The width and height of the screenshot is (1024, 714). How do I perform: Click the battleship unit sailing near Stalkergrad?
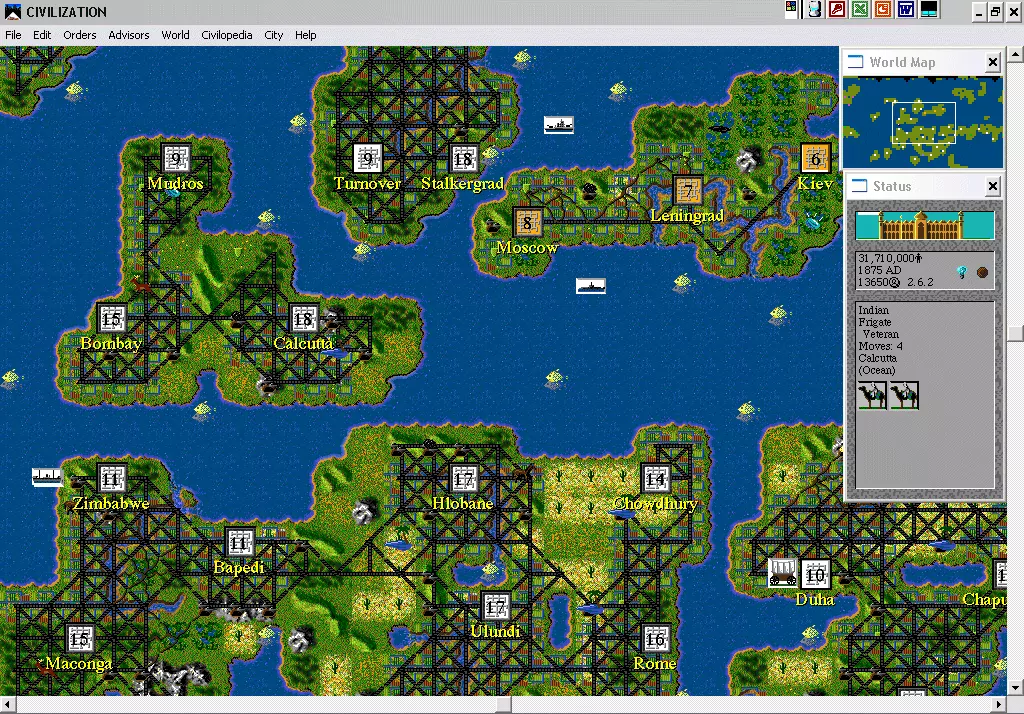point(558,125)
